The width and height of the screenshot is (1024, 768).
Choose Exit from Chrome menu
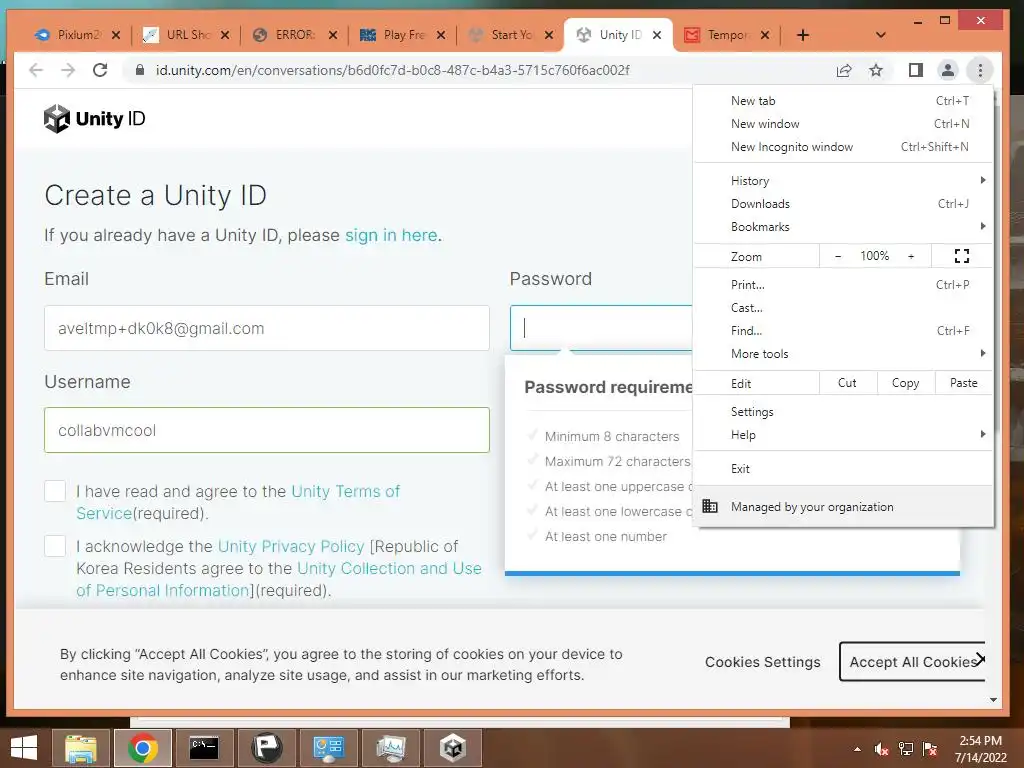(x=842, y=468)
